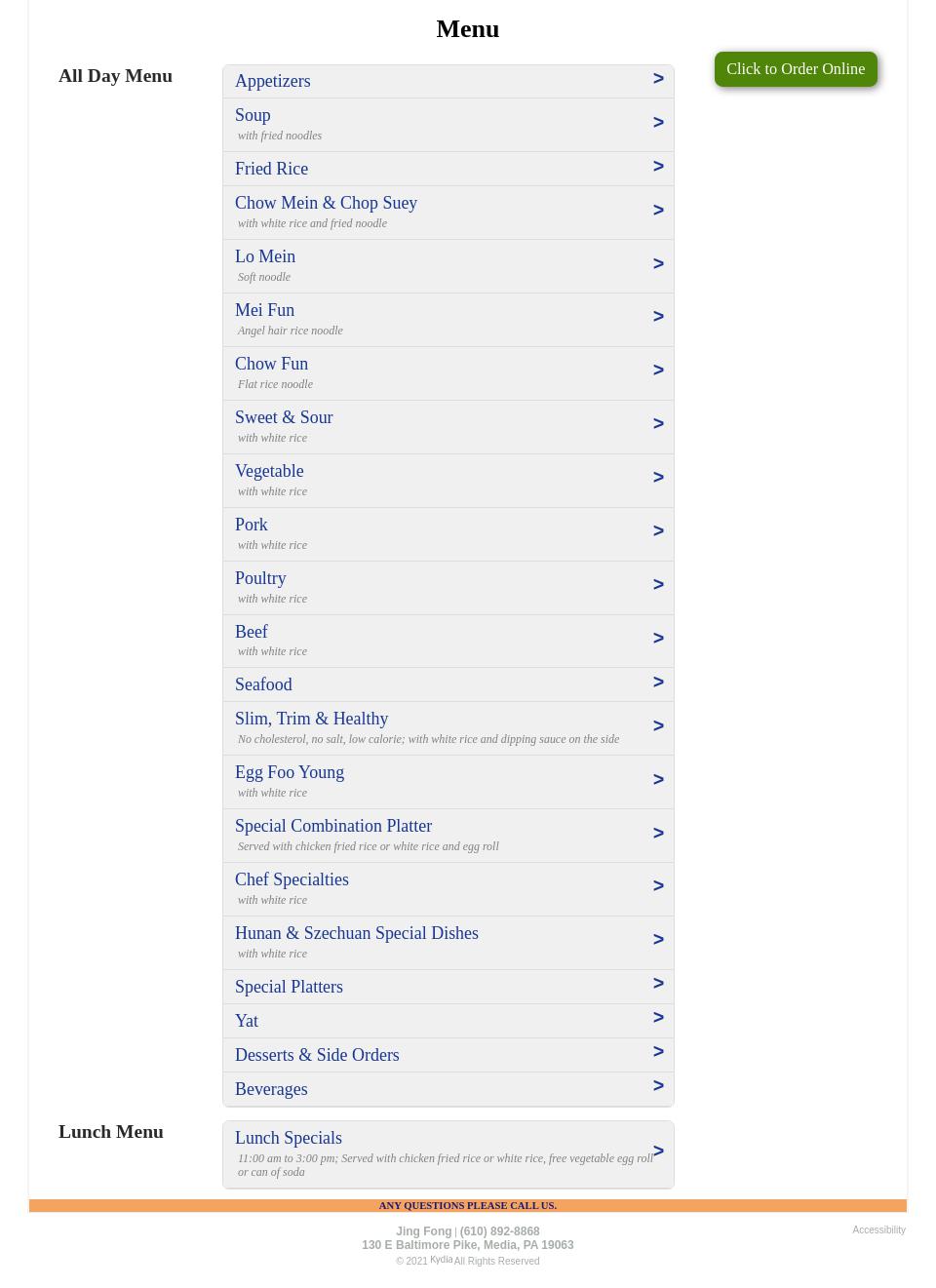Expand the Appetizers arrow
936x1288 pixels.
658,79
